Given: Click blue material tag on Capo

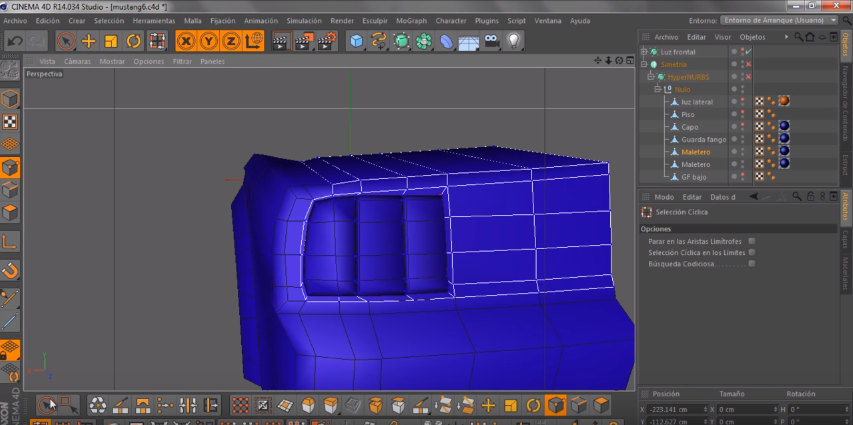Looking at the screenshot, I should click(784, 126).
